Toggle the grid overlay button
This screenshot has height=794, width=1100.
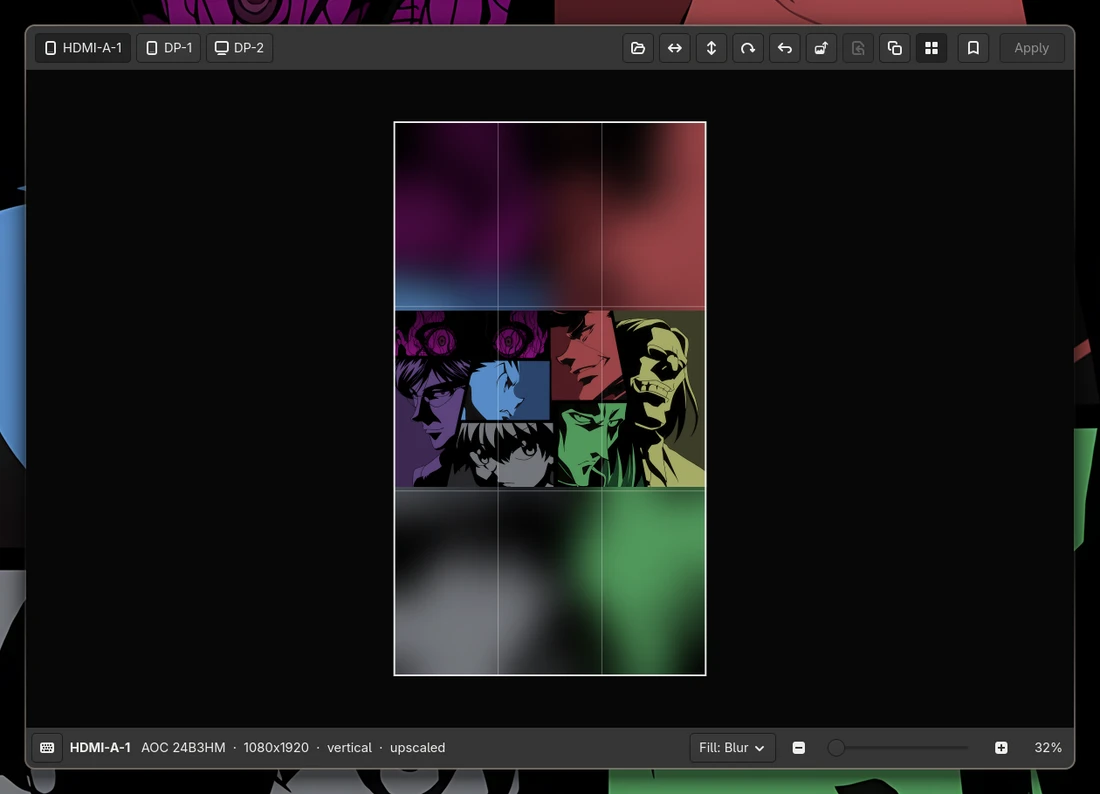pos(931,48)
